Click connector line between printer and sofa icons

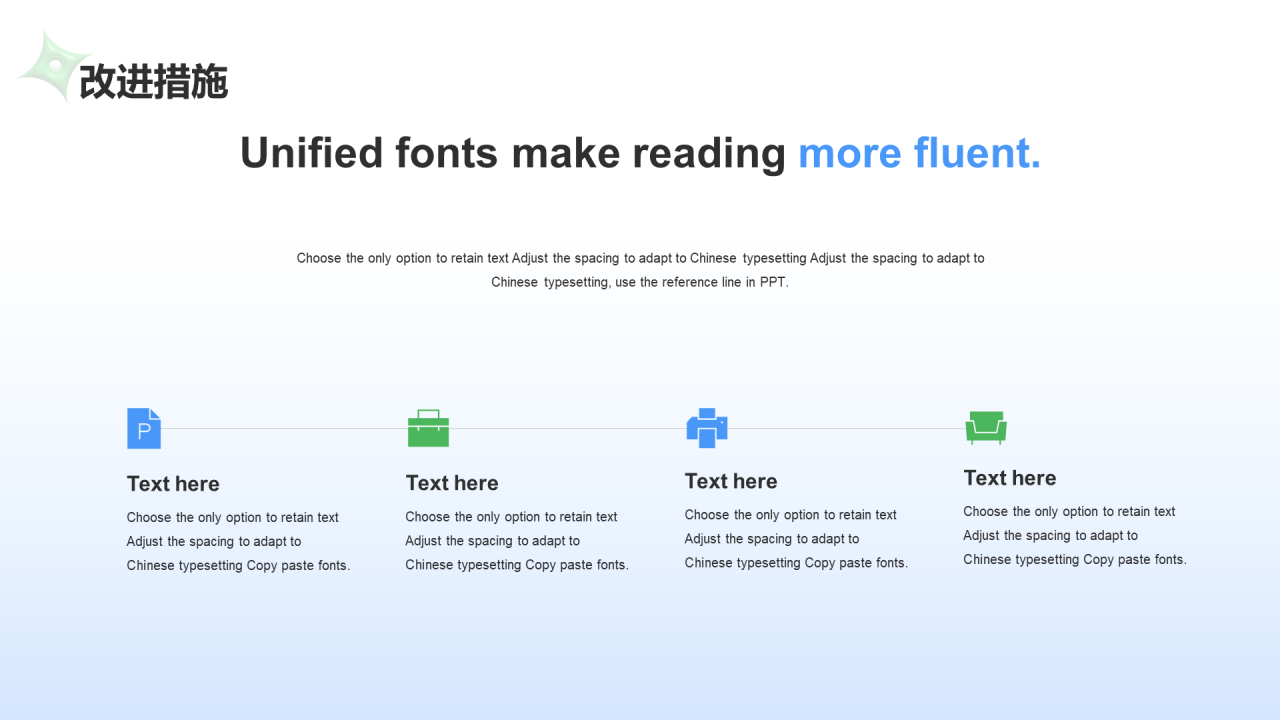[x=846, y=428]
